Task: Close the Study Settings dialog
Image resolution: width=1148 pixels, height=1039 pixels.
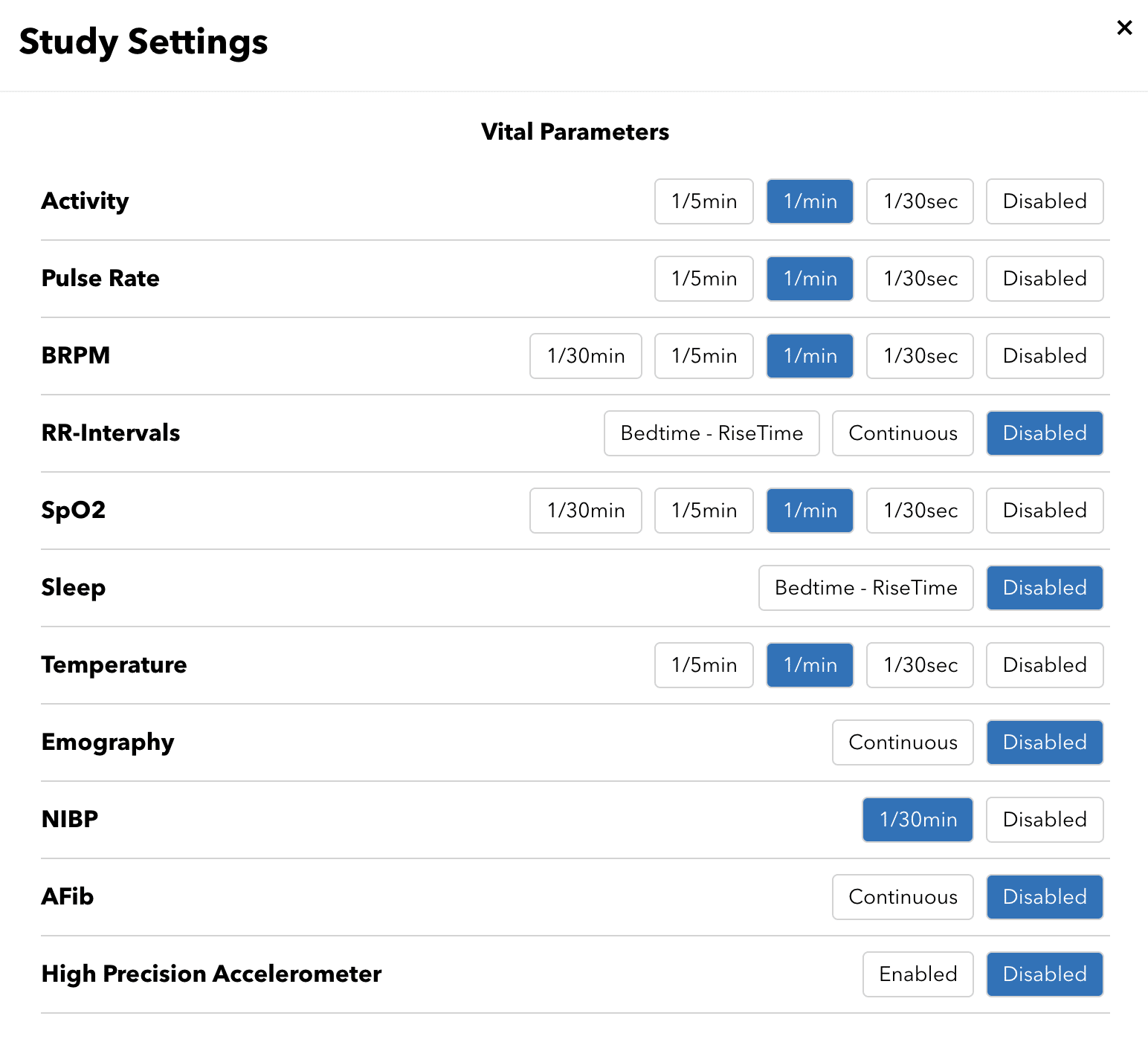Action: [x=1124, y=28]
